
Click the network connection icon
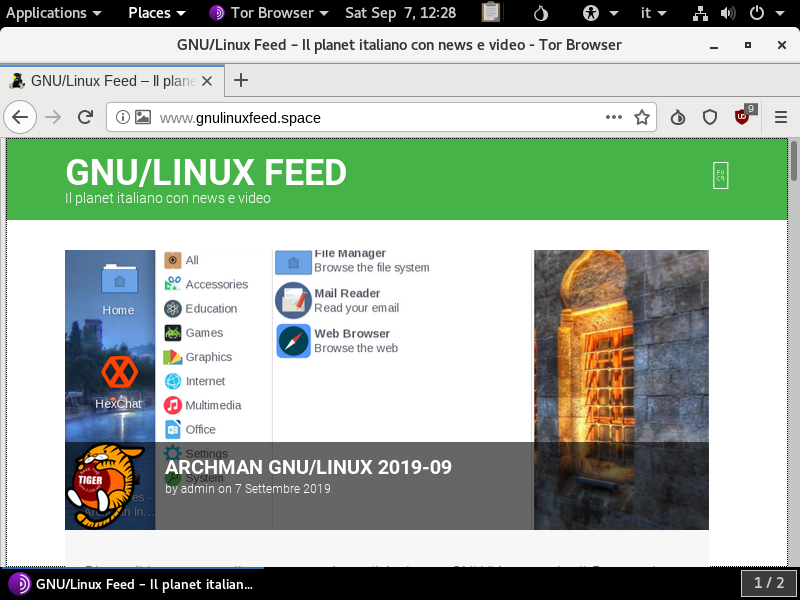point(700,13)
